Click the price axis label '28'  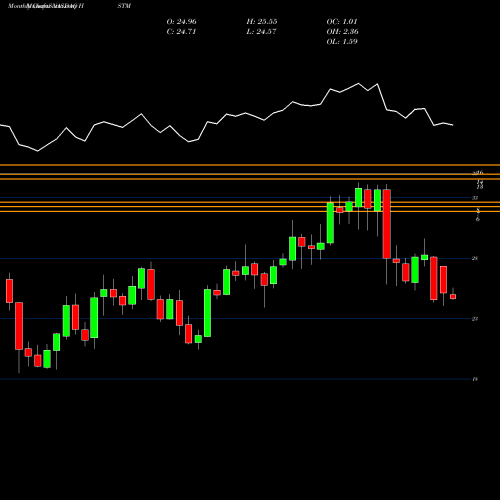tap(475, 258)
